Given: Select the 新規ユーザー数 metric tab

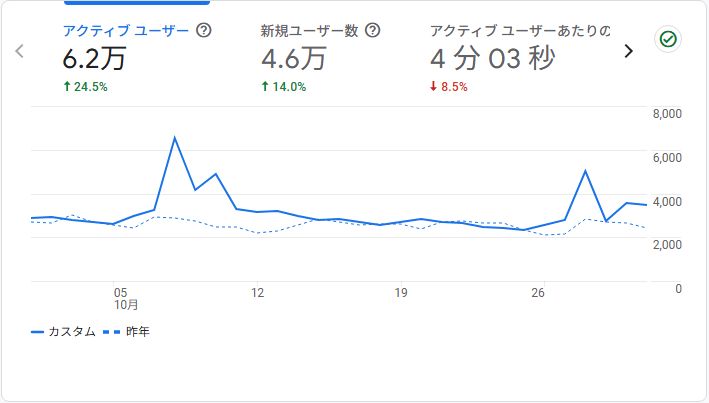Looking at the screenshot, I should click(310, 31).
